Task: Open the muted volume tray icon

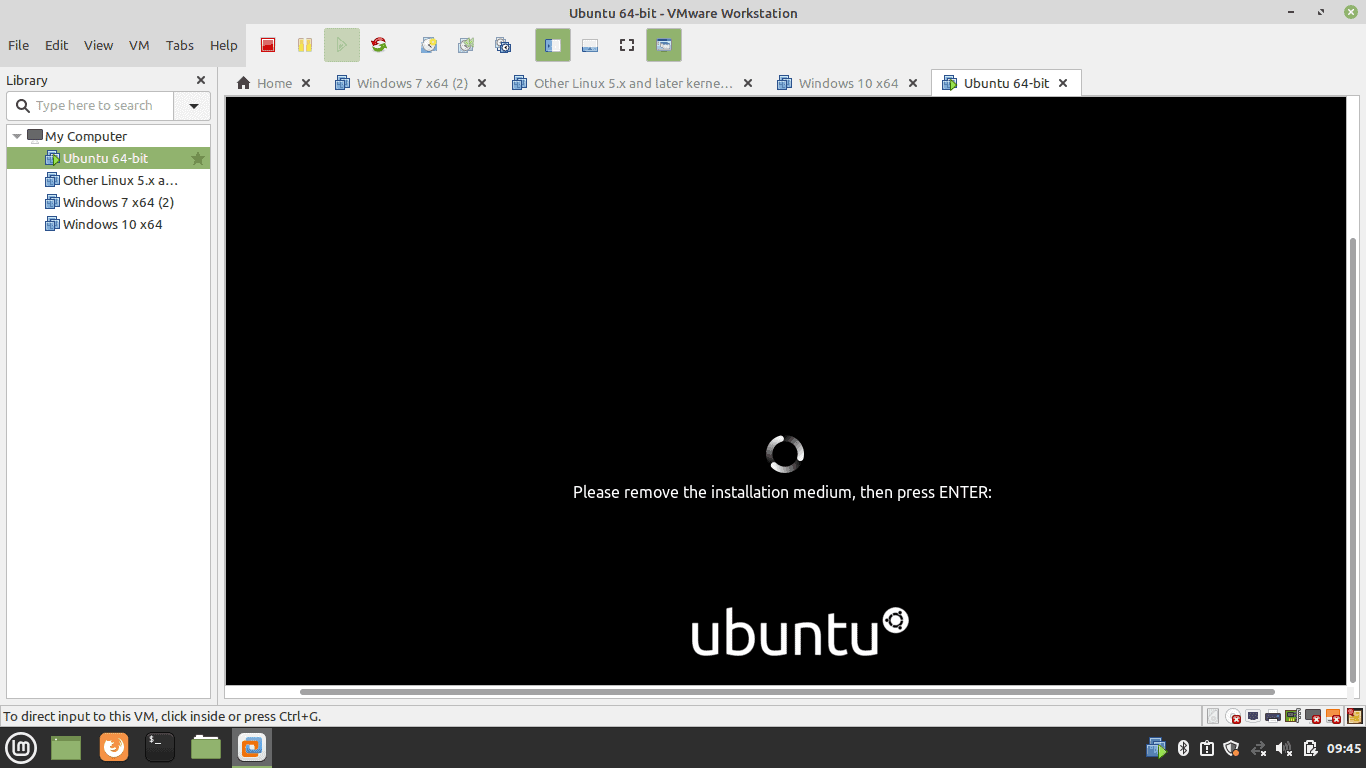Action: 1284,748
